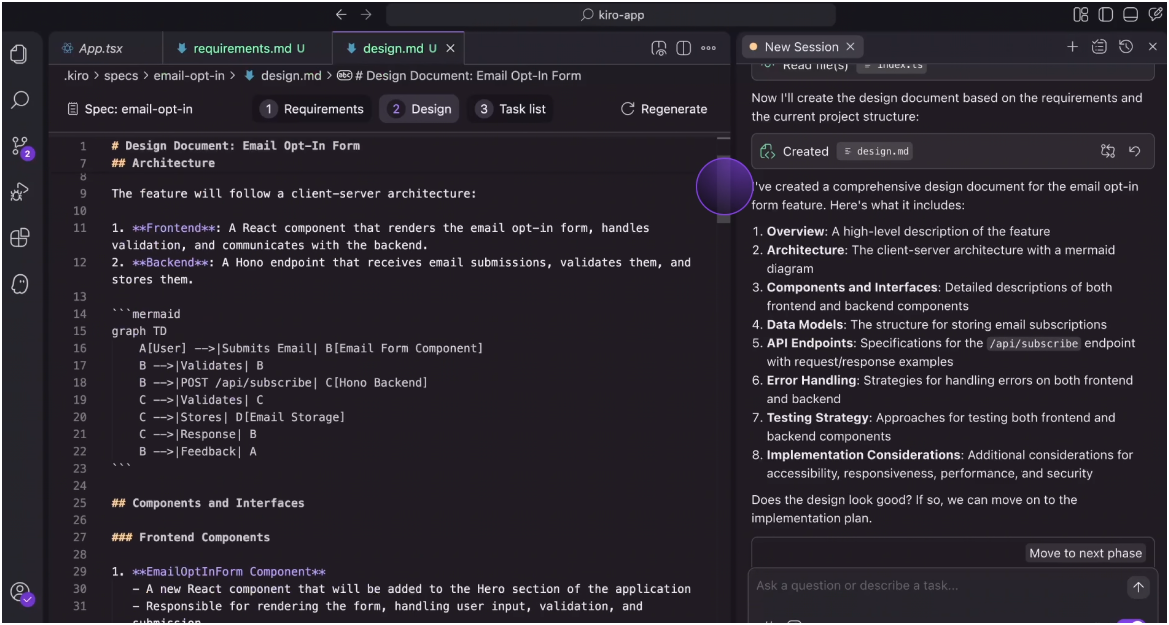This screenshot has height=625, width=1169.
Task: Click line number 25 in gutter
Action: point(81,503)
